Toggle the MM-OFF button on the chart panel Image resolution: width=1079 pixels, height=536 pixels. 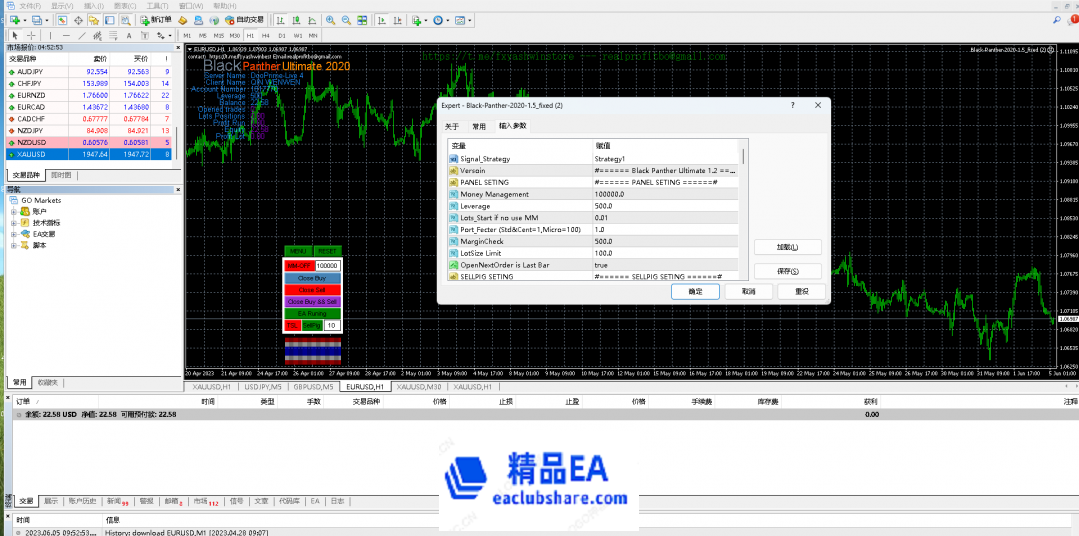click(x=299, y=265)
